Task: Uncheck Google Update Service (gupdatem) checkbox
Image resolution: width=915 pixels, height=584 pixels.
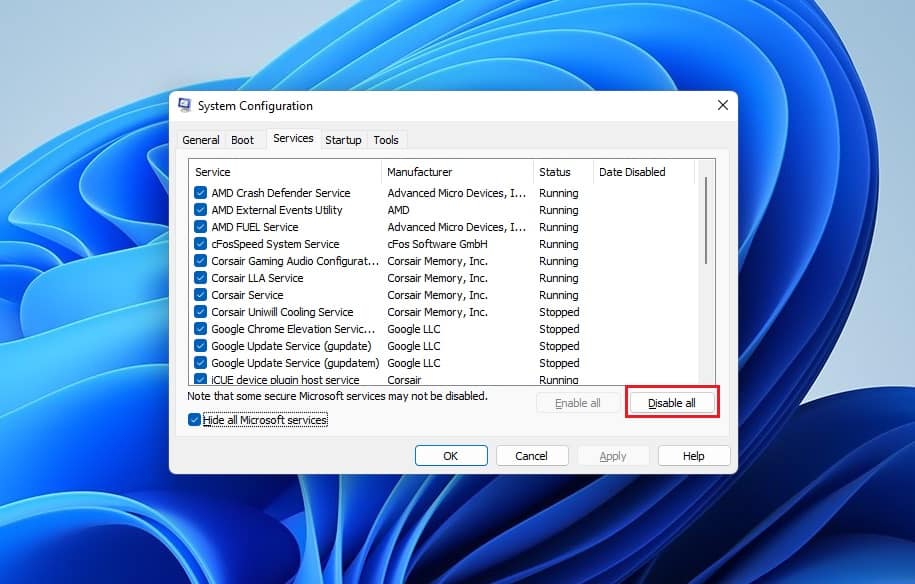Action: point(200,362)
